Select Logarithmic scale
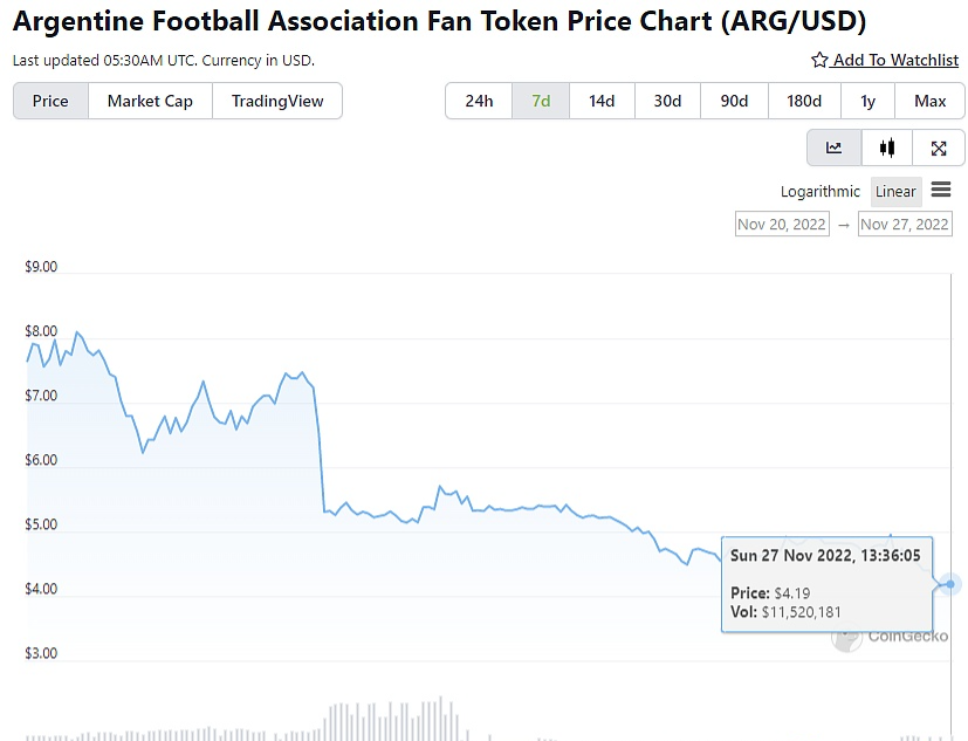 pyautogui.click(x=820, y=192)
